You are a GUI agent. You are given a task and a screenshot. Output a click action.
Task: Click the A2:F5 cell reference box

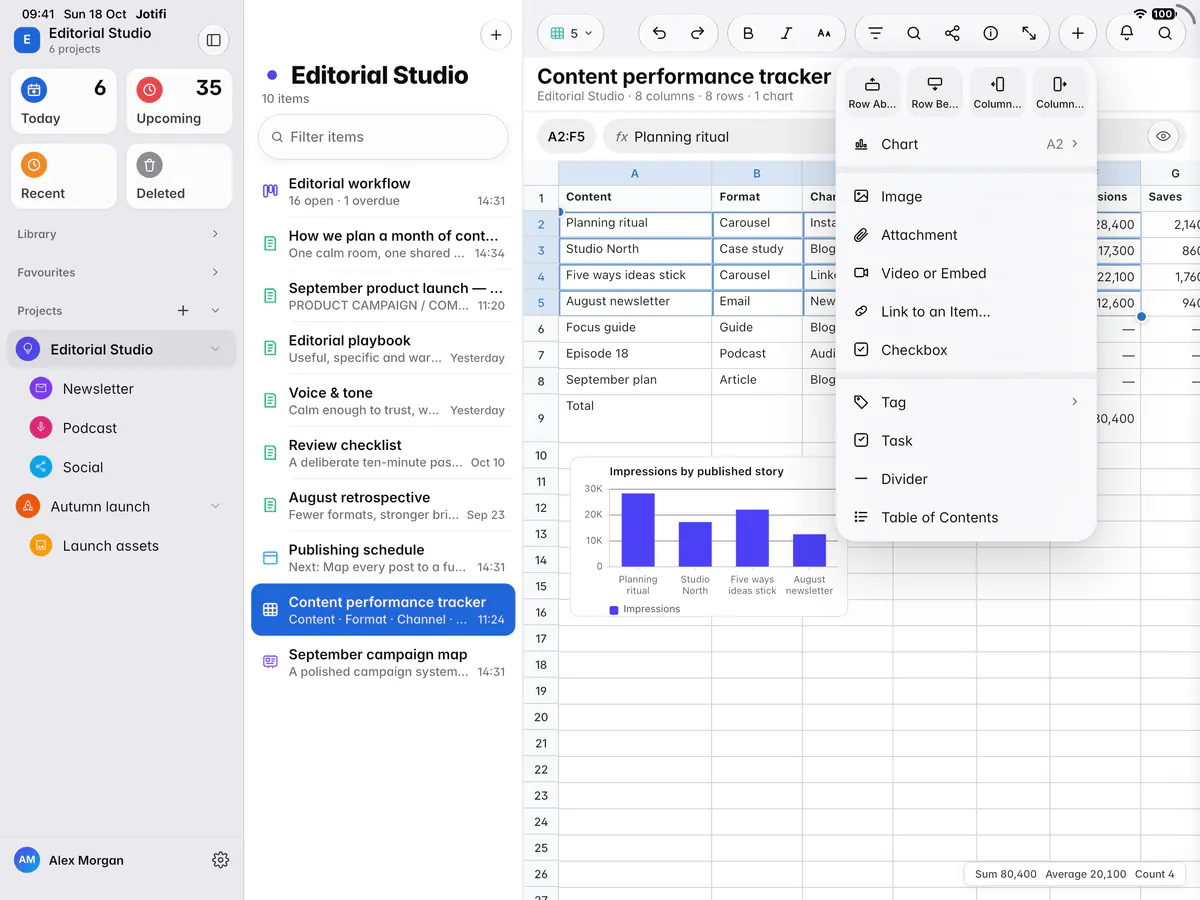tap(567, 137)
